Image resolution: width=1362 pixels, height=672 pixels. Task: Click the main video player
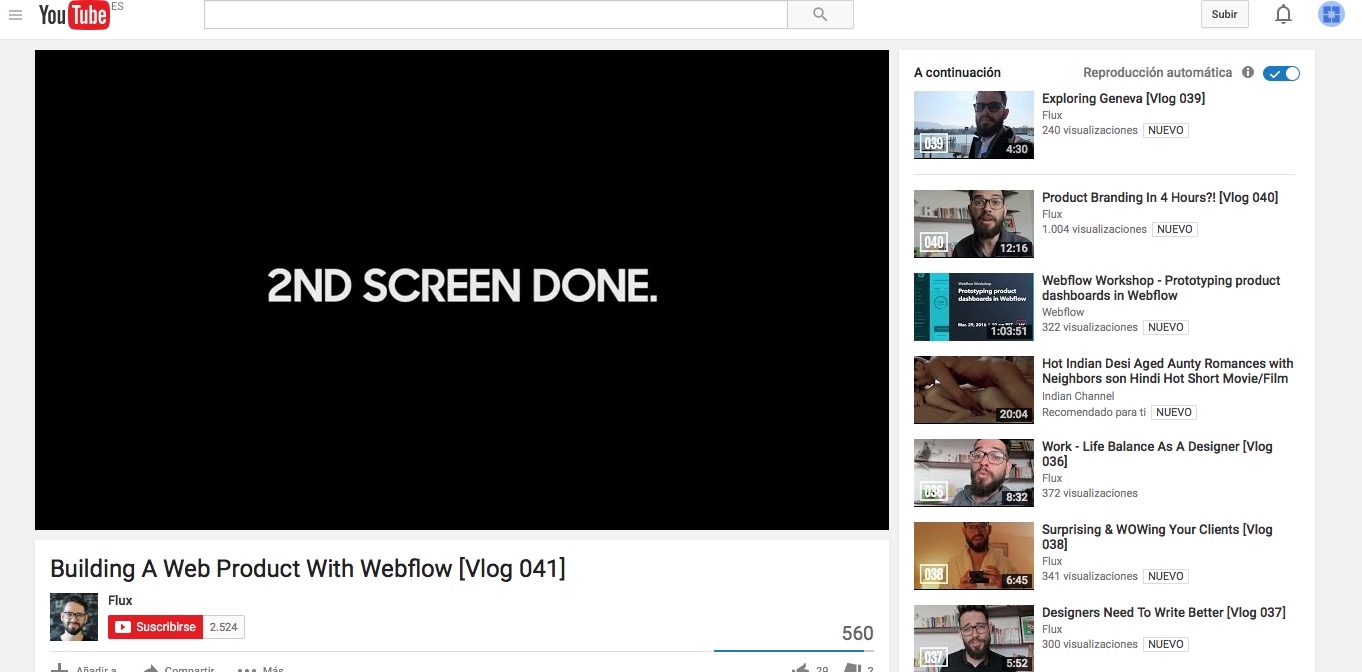pyautogui.click(x=462, y=290)
